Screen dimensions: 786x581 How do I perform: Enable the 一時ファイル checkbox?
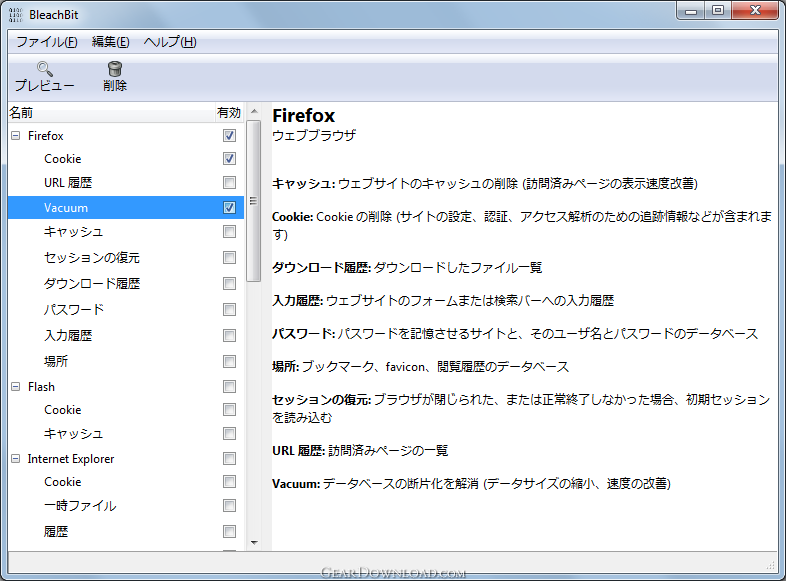point(229,506)
